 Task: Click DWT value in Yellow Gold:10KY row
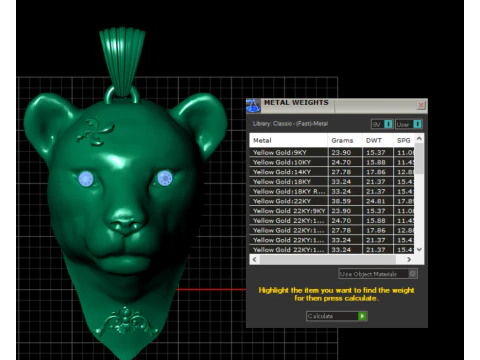376,162
